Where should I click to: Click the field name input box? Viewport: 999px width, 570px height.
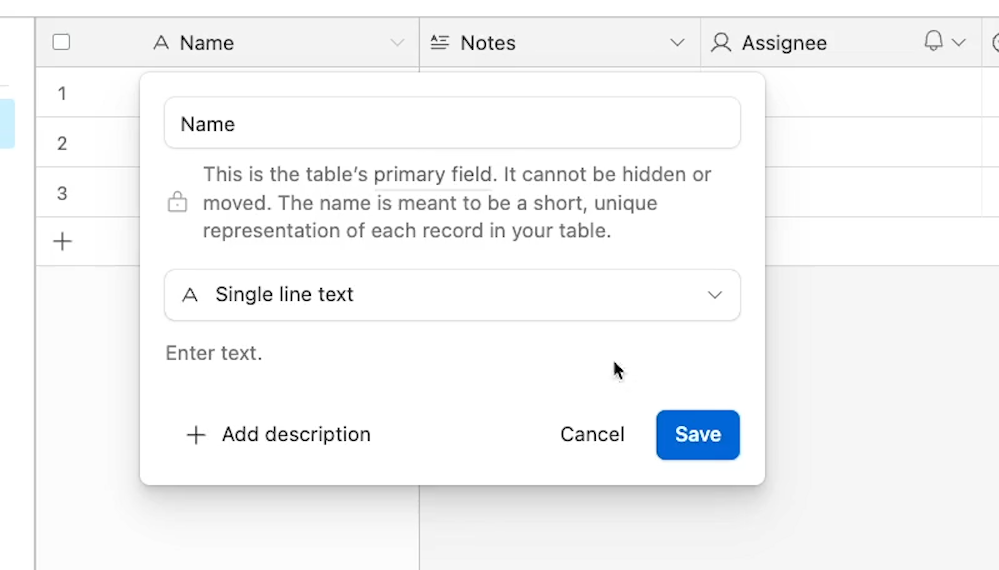(x=452, y=123)
